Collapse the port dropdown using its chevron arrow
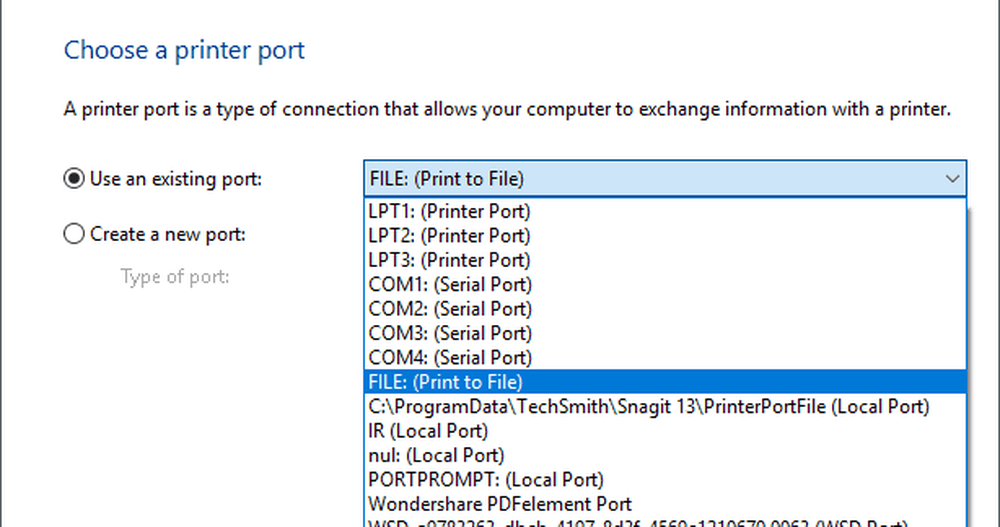The height and width of the screenshot is (527, 1000). pos(949,179)
